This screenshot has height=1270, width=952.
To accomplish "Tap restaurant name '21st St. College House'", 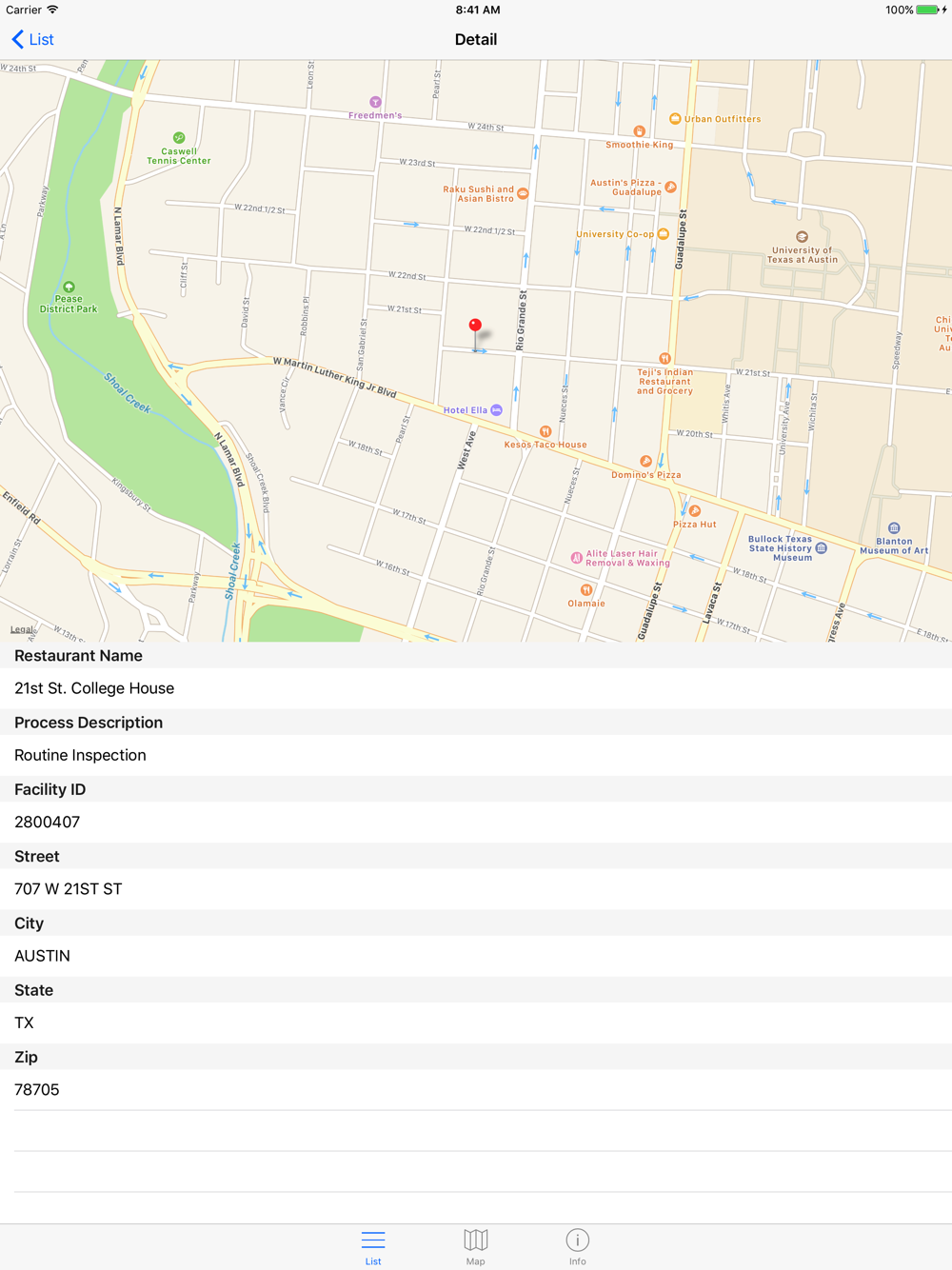I will (x=94, y=688).
